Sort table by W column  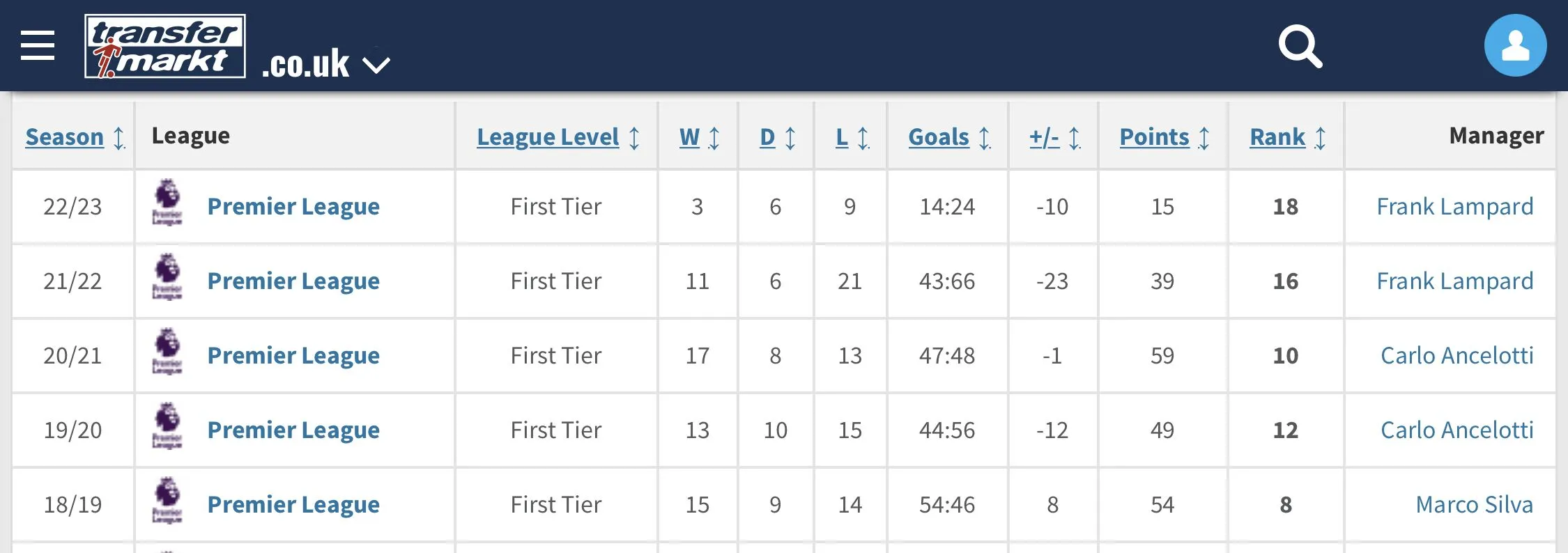point(689,137)
